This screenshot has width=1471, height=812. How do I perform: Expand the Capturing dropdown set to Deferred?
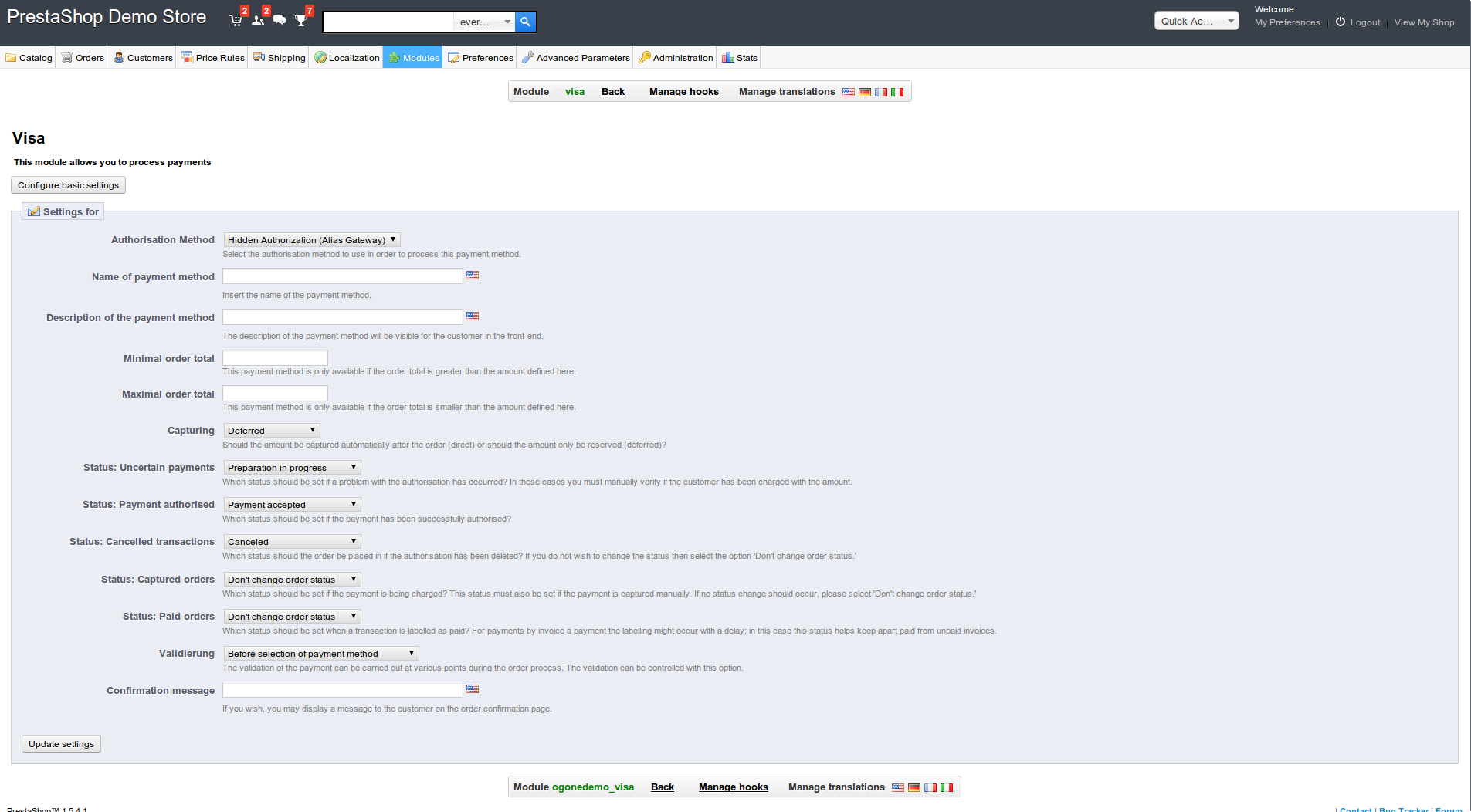pyautogui.click(x=272, y=431)
